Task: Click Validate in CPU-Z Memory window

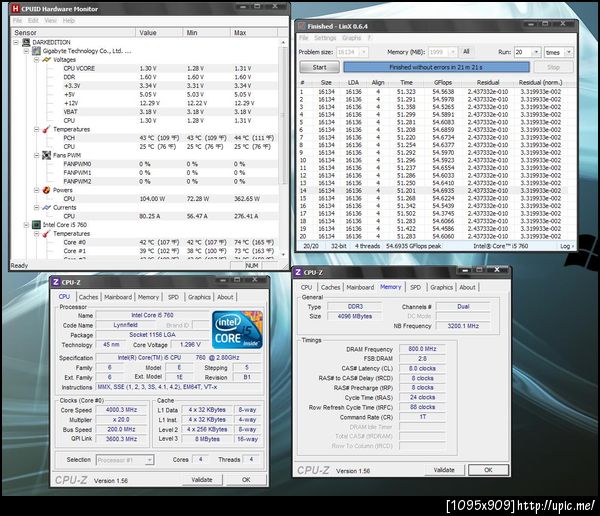Action: click(444, 470)
